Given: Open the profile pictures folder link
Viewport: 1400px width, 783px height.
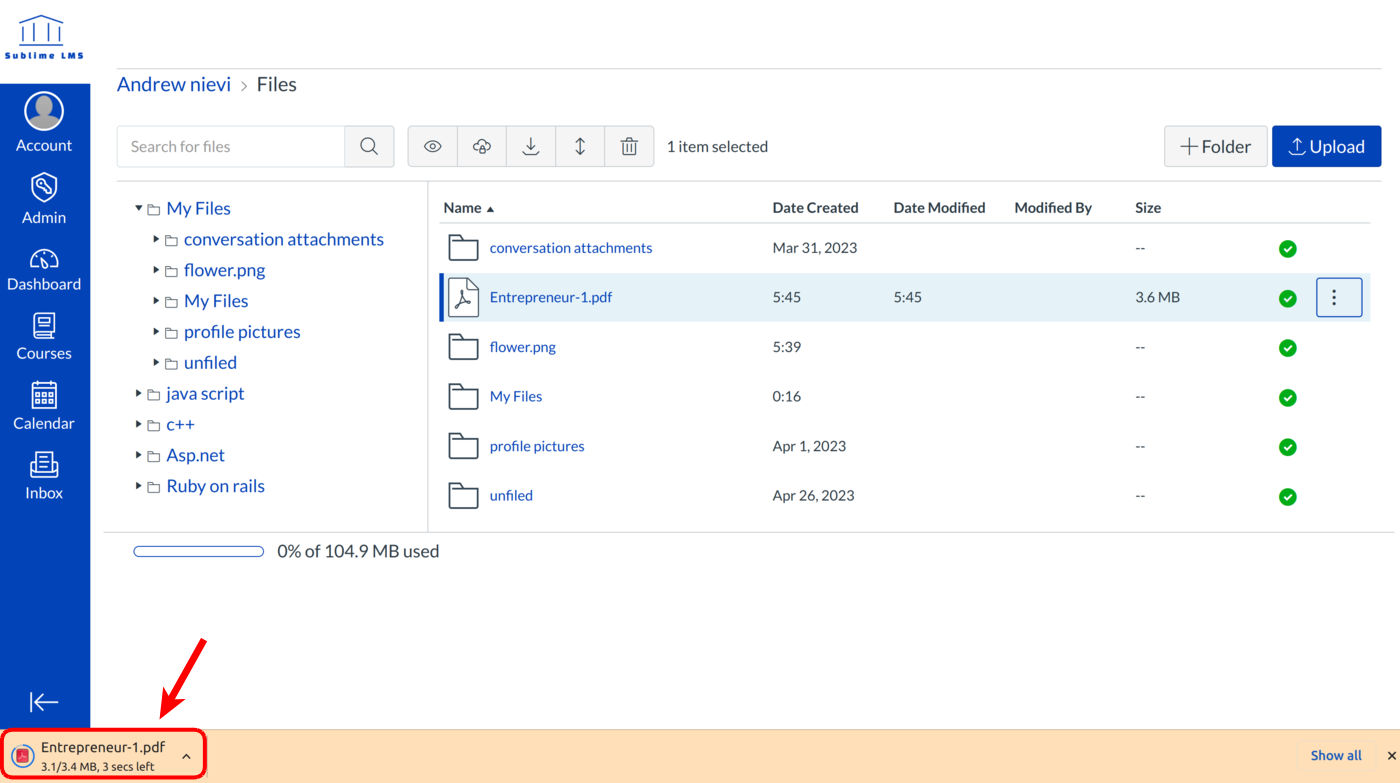Looking at the screenshot, I should pos(536,446).
